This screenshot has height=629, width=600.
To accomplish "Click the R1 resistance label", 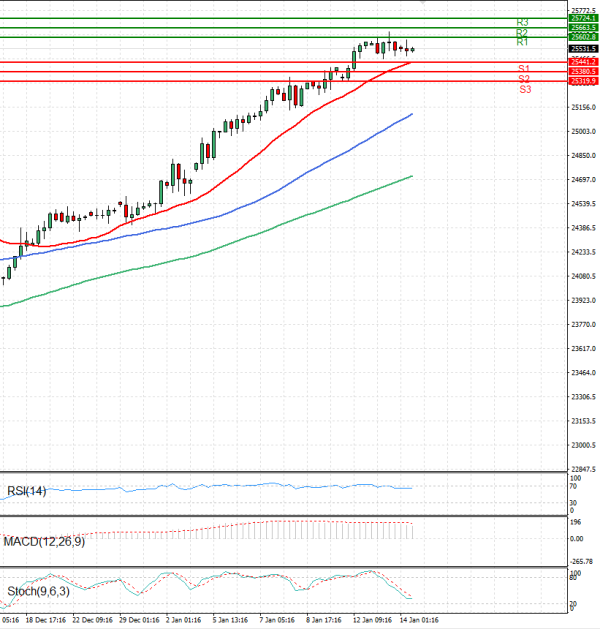I will (x=522, y=42).
